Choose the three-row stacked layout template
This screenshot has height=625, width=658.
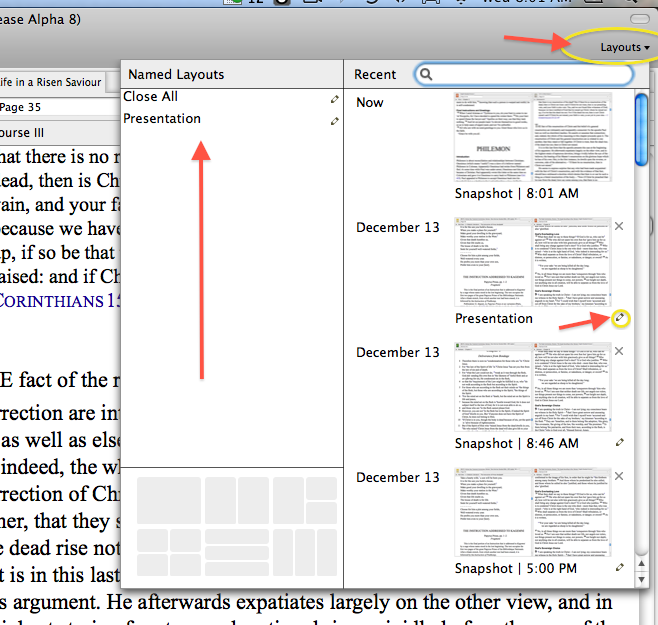coord(237,552)
